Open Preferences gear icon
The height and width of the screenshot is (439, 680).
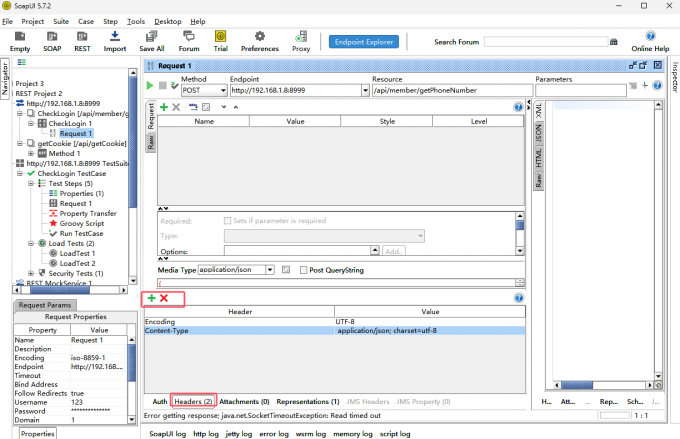click(x=260, y=42)
